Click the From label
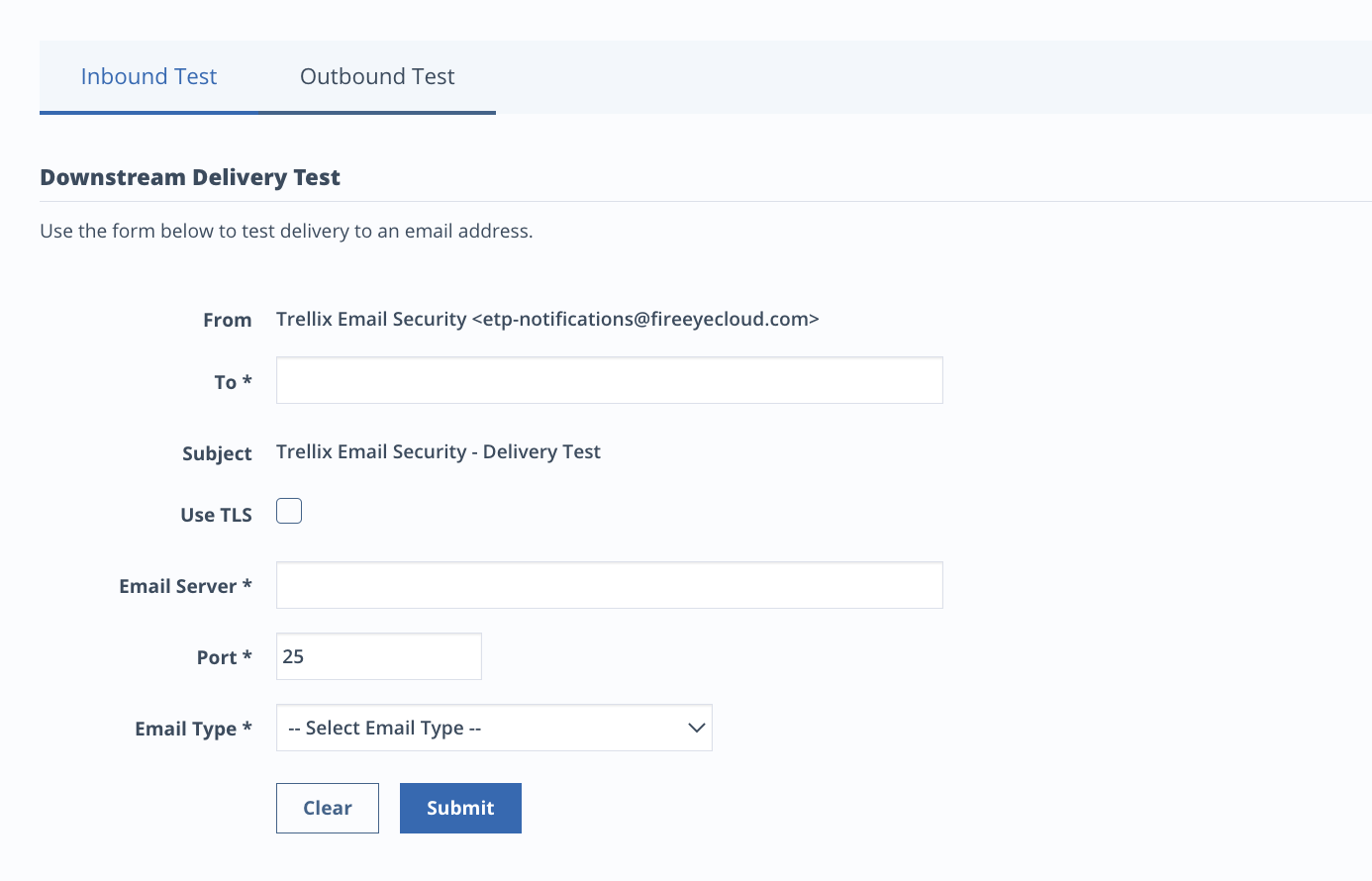 (227, 320)
